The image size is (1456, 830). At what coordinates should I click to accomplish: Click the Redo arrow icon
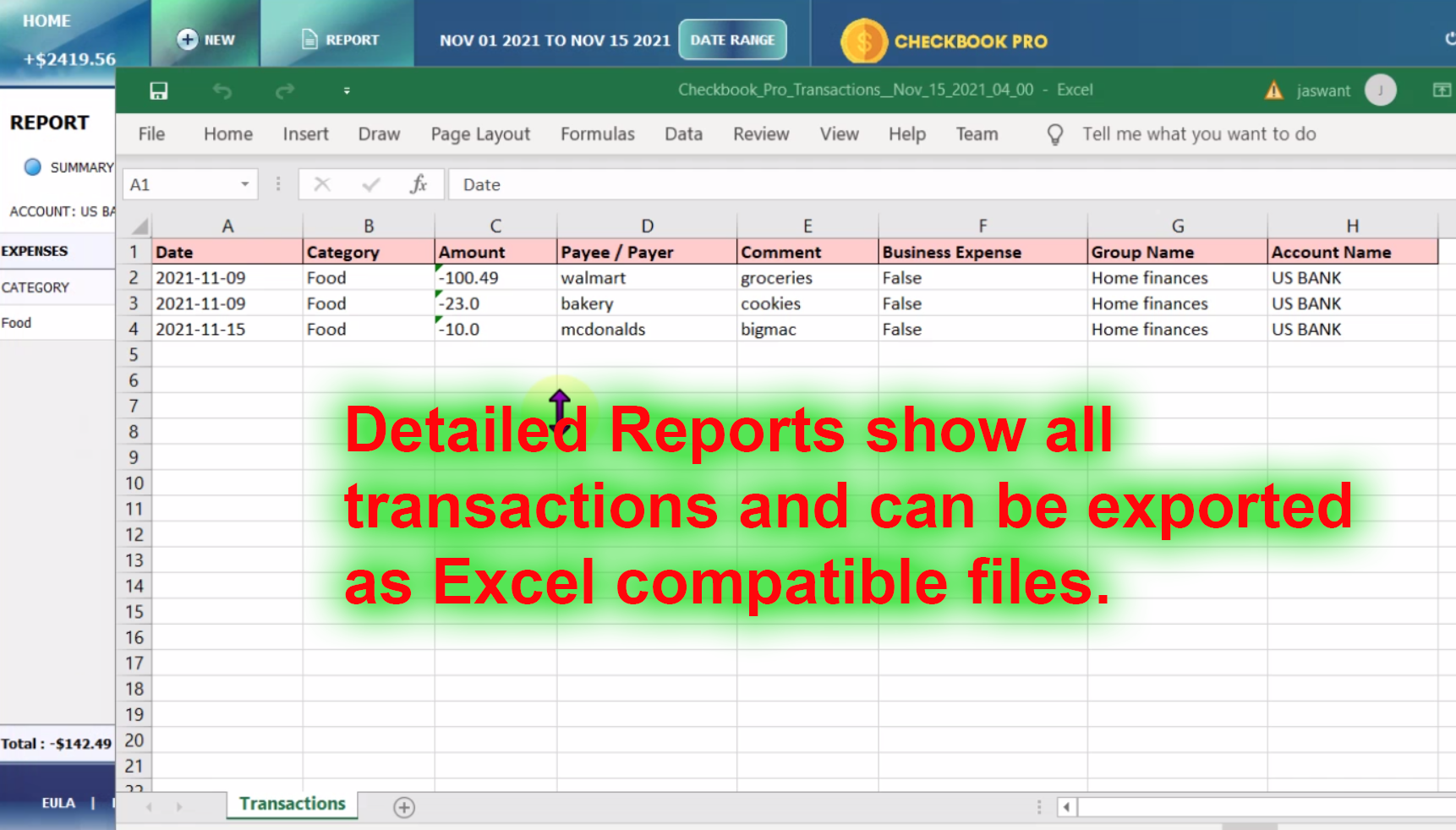coord(285,90)
